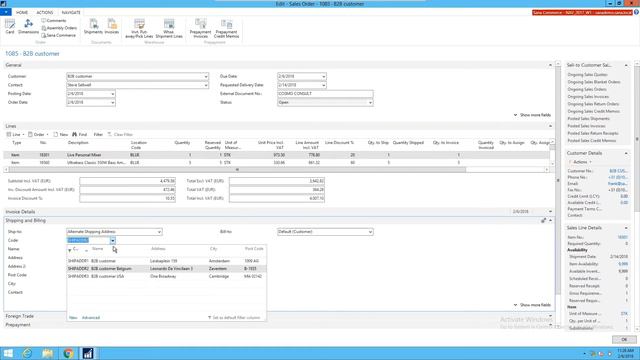Open Prepayment Invoices

(200, 29)
